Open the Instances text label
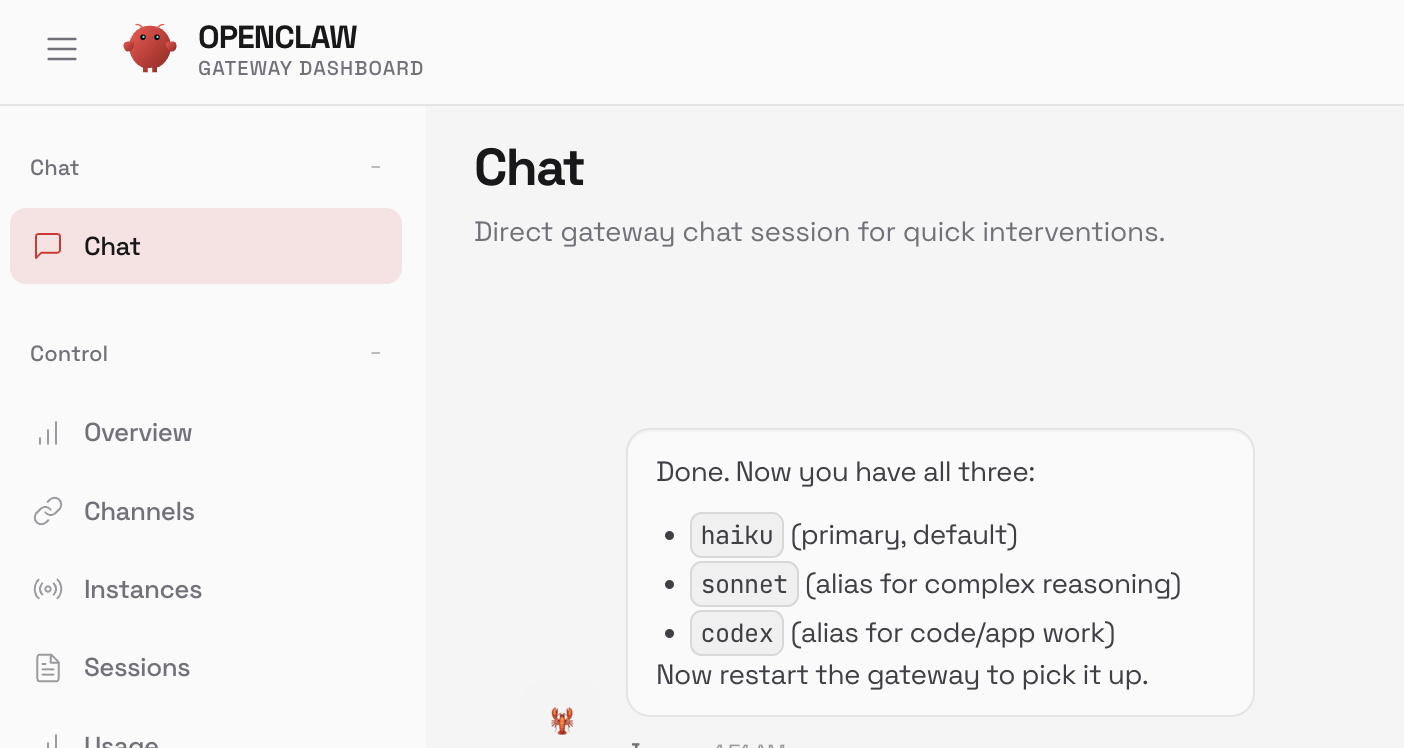This screenshot has width=1404, height=748. pos(143,590)
